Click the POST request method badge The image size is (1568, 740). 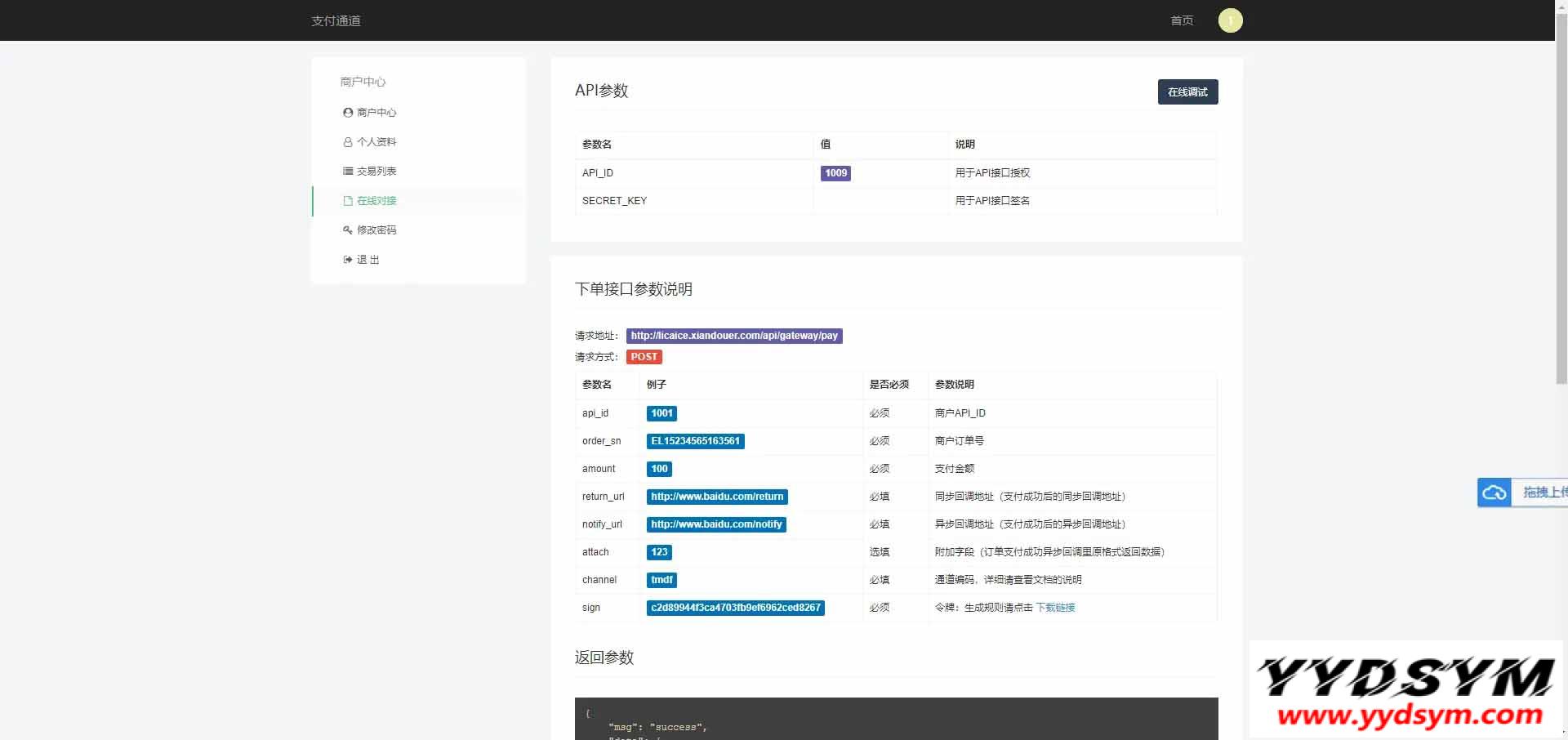(644, 357)
